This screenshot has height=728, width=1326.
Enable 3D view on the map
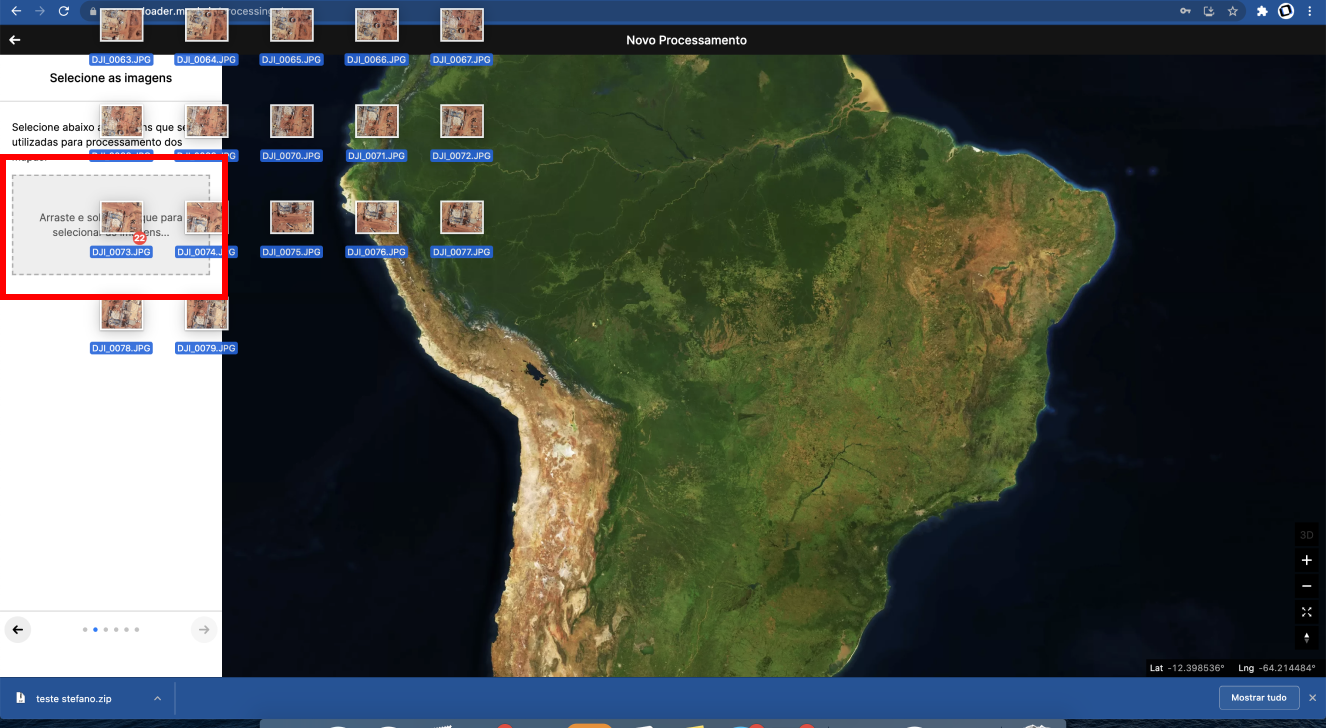(x=1306, y=534)
